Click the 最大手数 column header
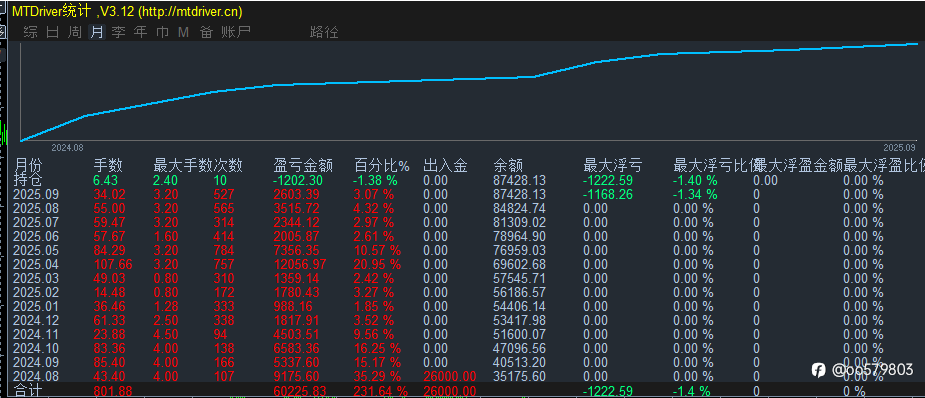The height and width of the screenshot is (398, 925). pos(183,166)
